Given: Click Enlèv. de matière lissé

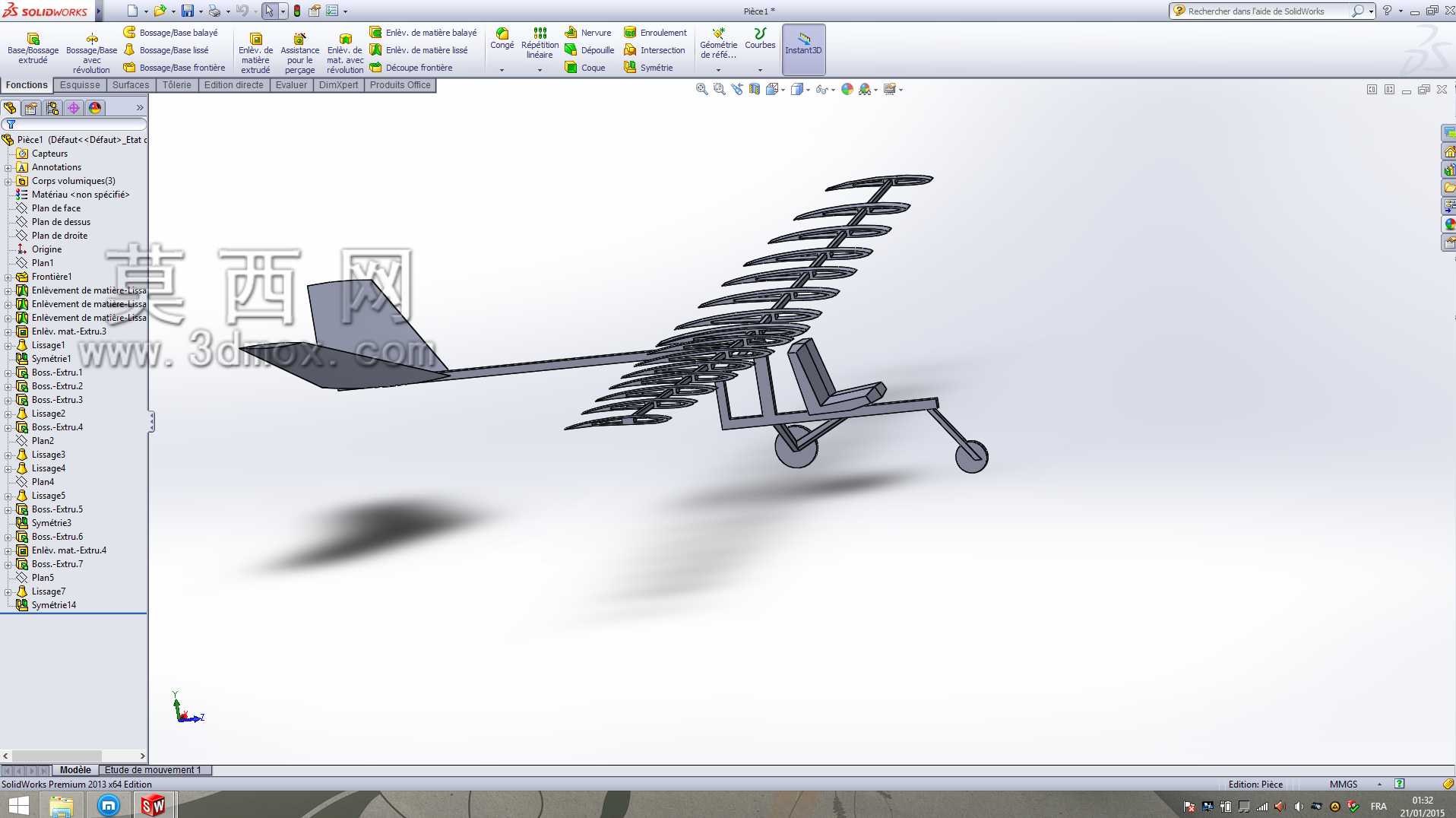Looking at the screenshot, I should 419,50.
